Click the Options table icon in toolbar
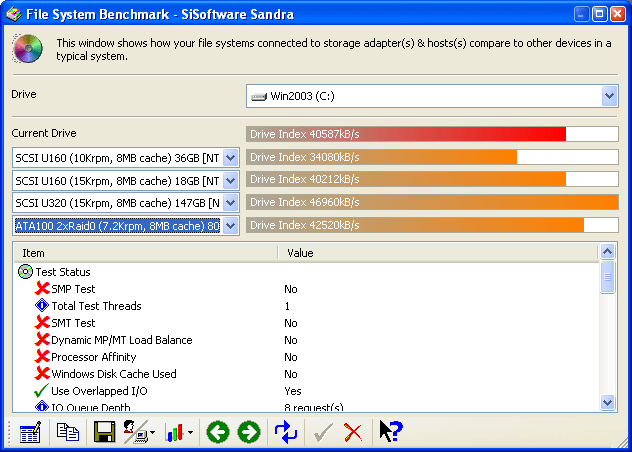This screenshot has width=632, height=452. (x=30, y=432)
